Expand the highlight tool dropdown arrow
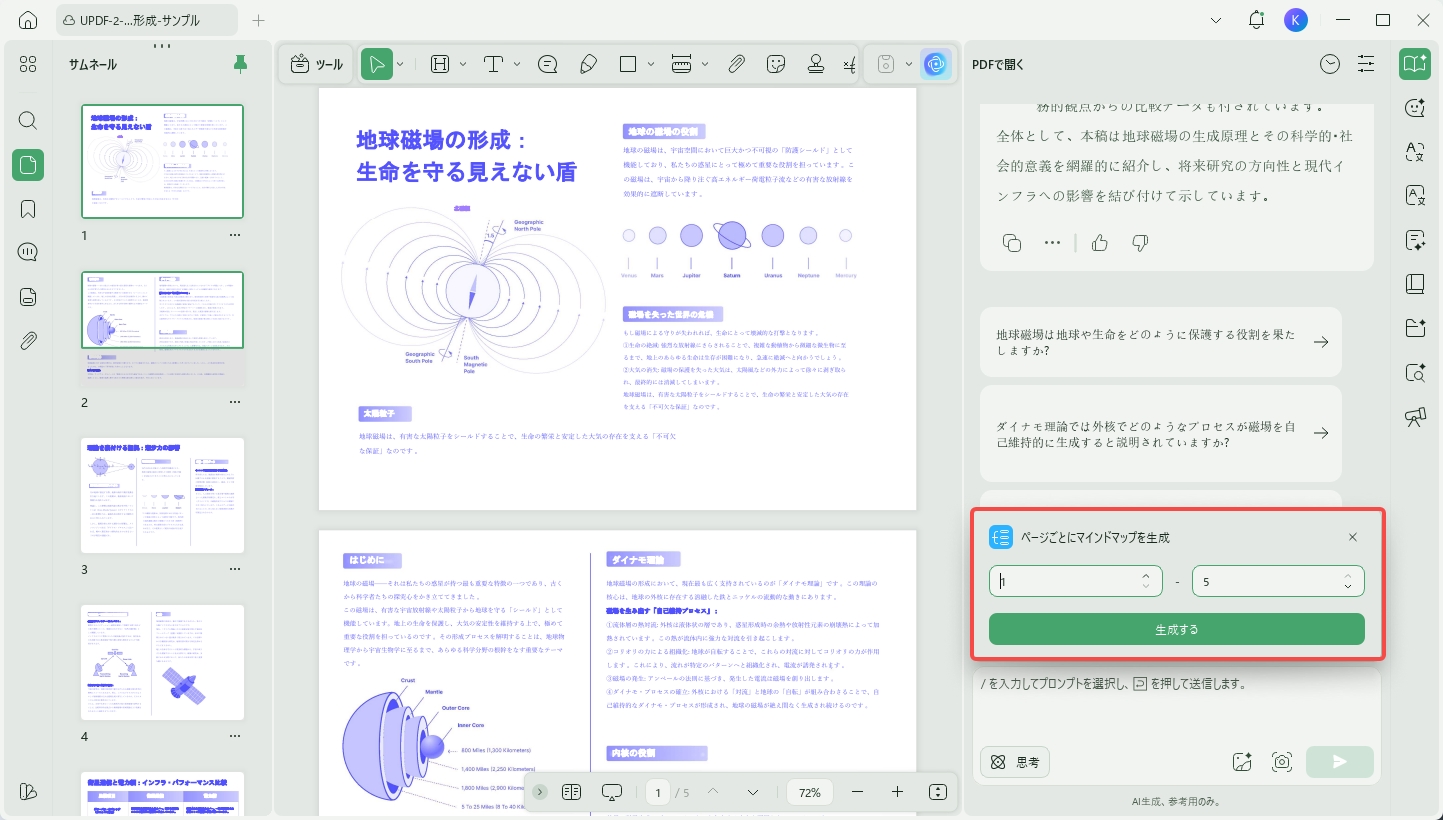The image size is (1443, 820). point(463,64)
